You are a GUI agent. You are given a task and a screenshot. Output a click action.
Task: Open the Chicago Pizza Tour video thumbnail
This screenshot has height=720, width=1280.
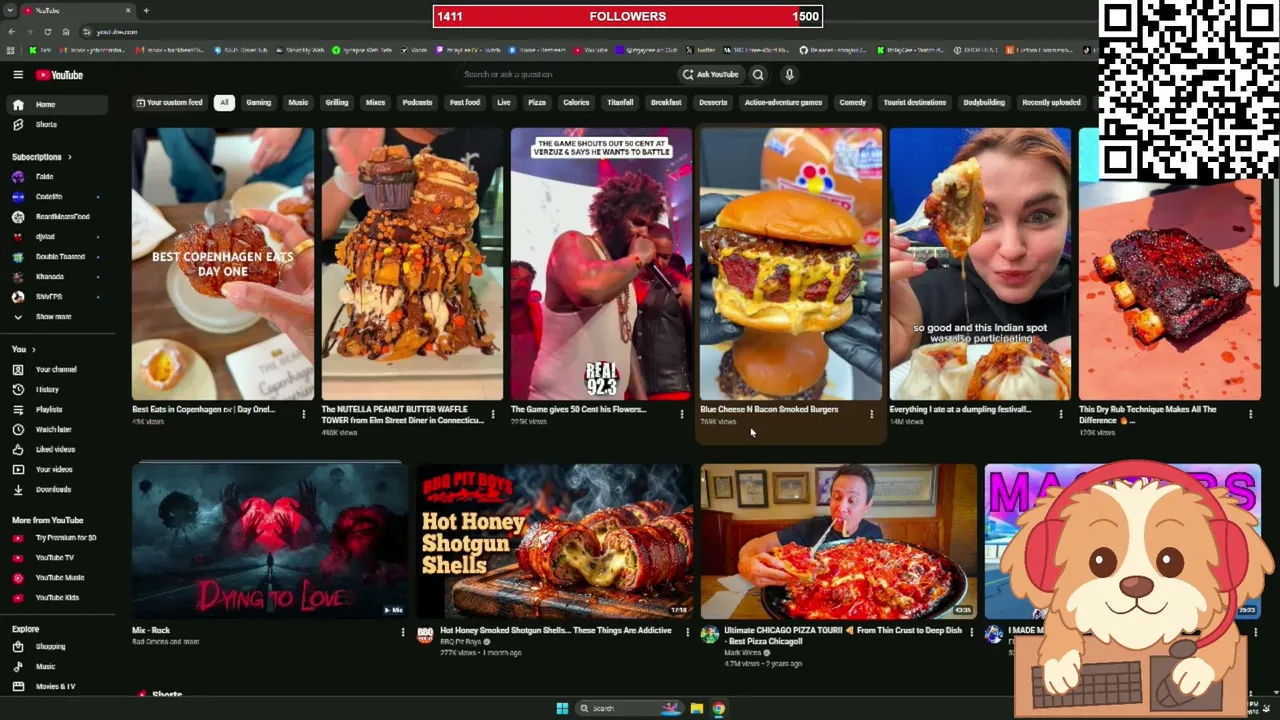click(838, 541)
